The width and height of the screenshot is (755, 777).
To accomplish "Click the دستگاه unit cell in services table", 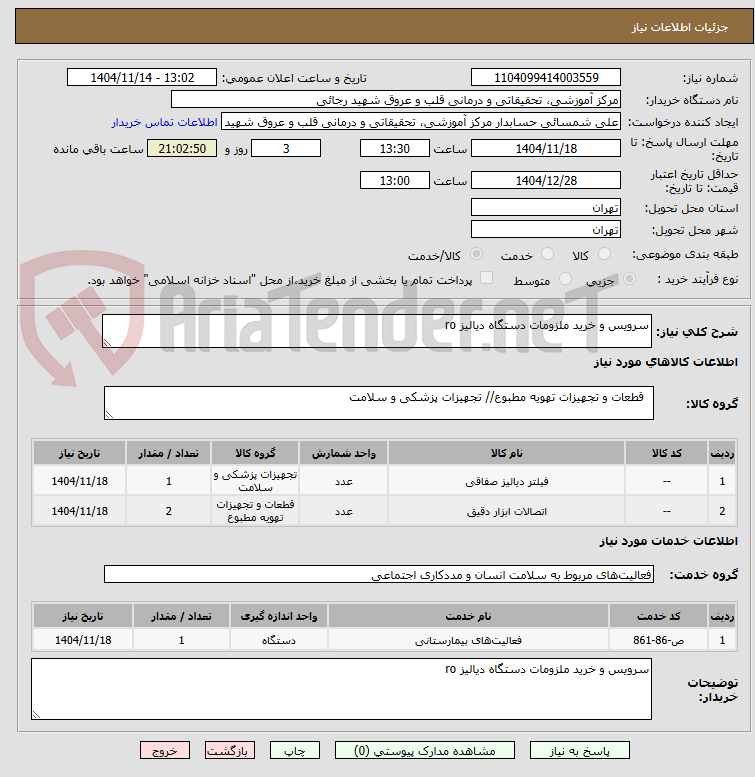I will (278, 640).
